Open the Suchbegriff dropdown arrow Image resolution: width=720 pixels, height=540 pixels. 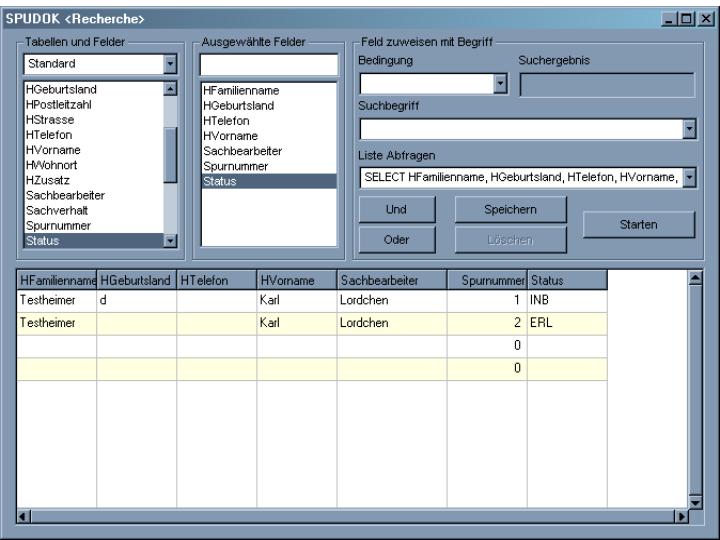[x=689, y=129]
